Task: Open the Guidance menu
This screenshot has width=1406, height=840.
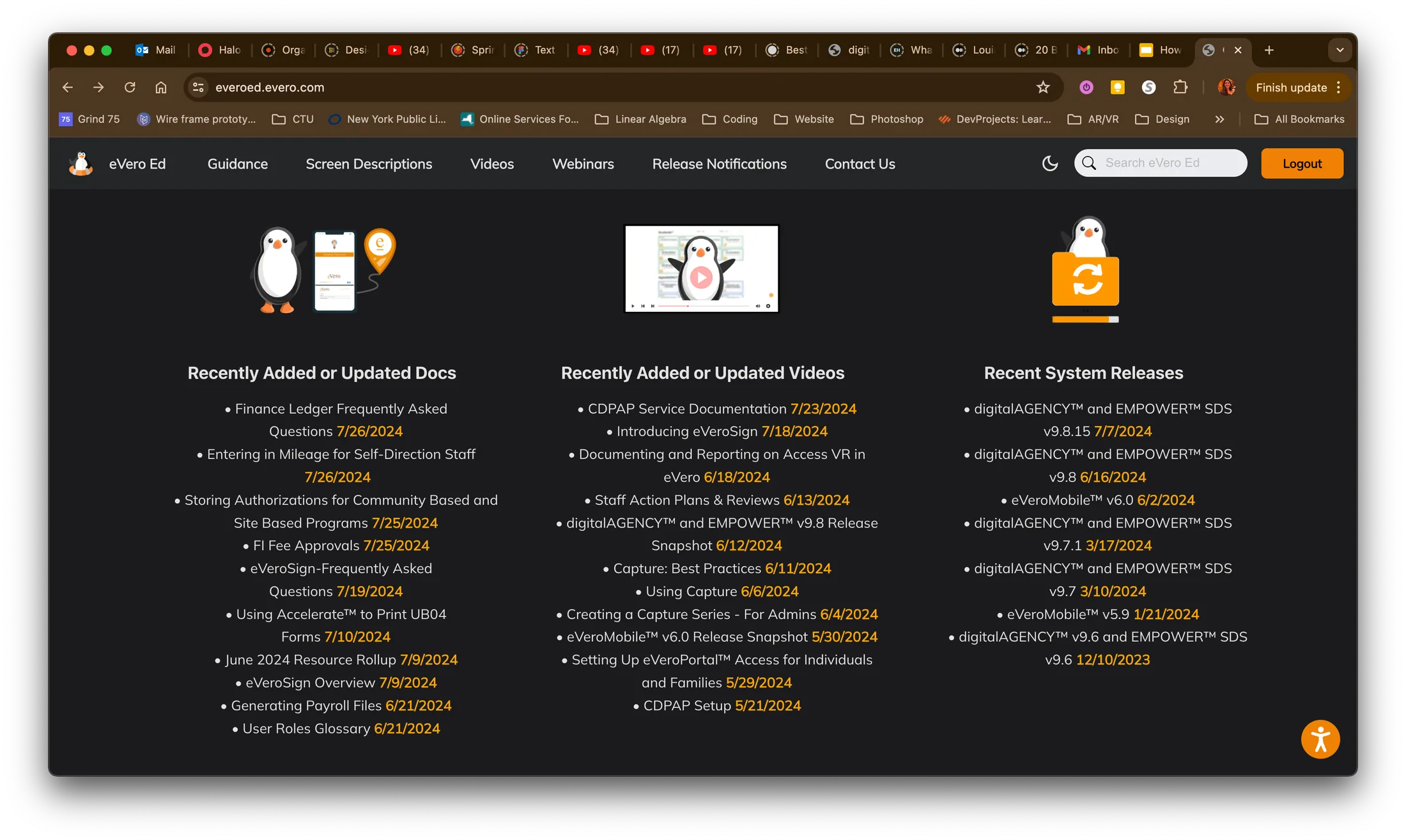Action: (x=238, y=164)
